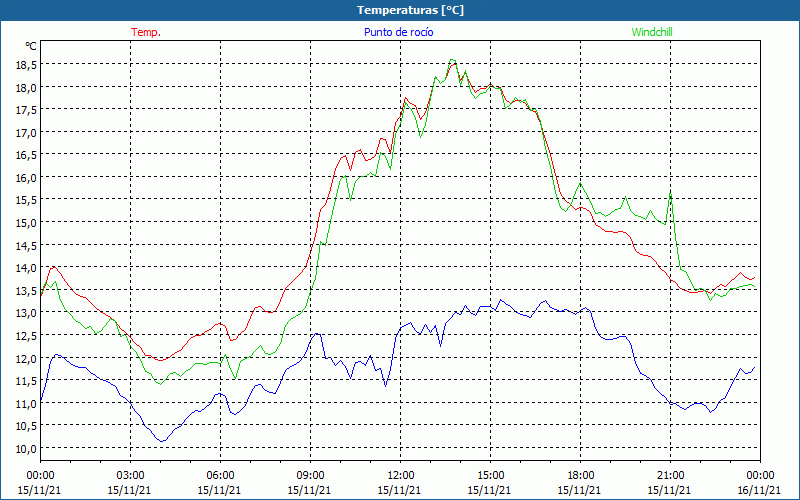Click the 09:00 time label on x-axis

click(x=310, y=476)
